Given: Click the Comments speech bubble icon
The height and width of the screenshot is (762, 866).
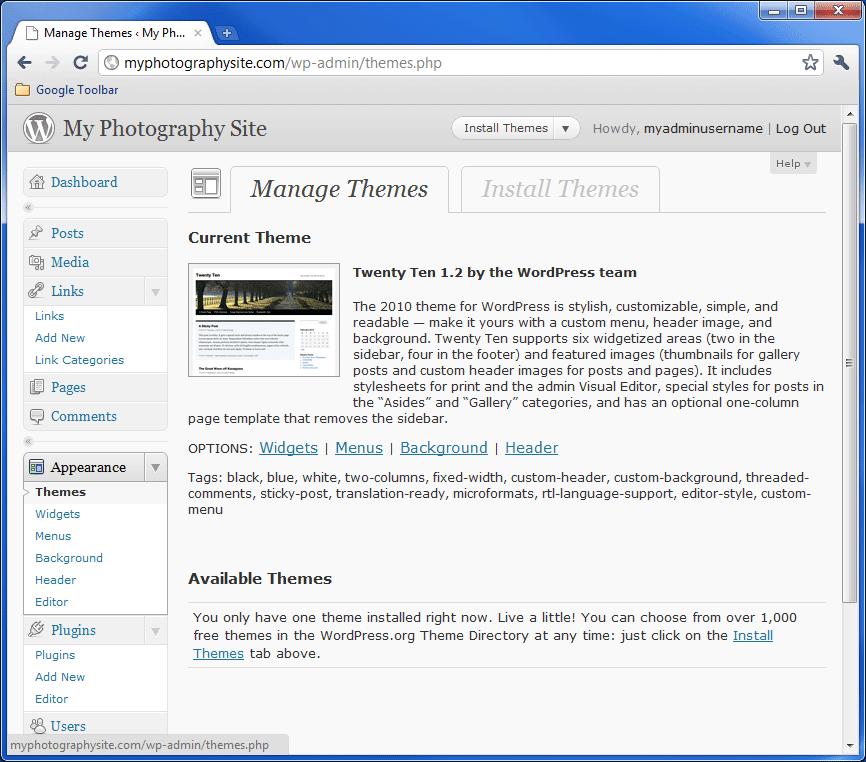Looking at the screenshot, I should (x=36, y=416).
